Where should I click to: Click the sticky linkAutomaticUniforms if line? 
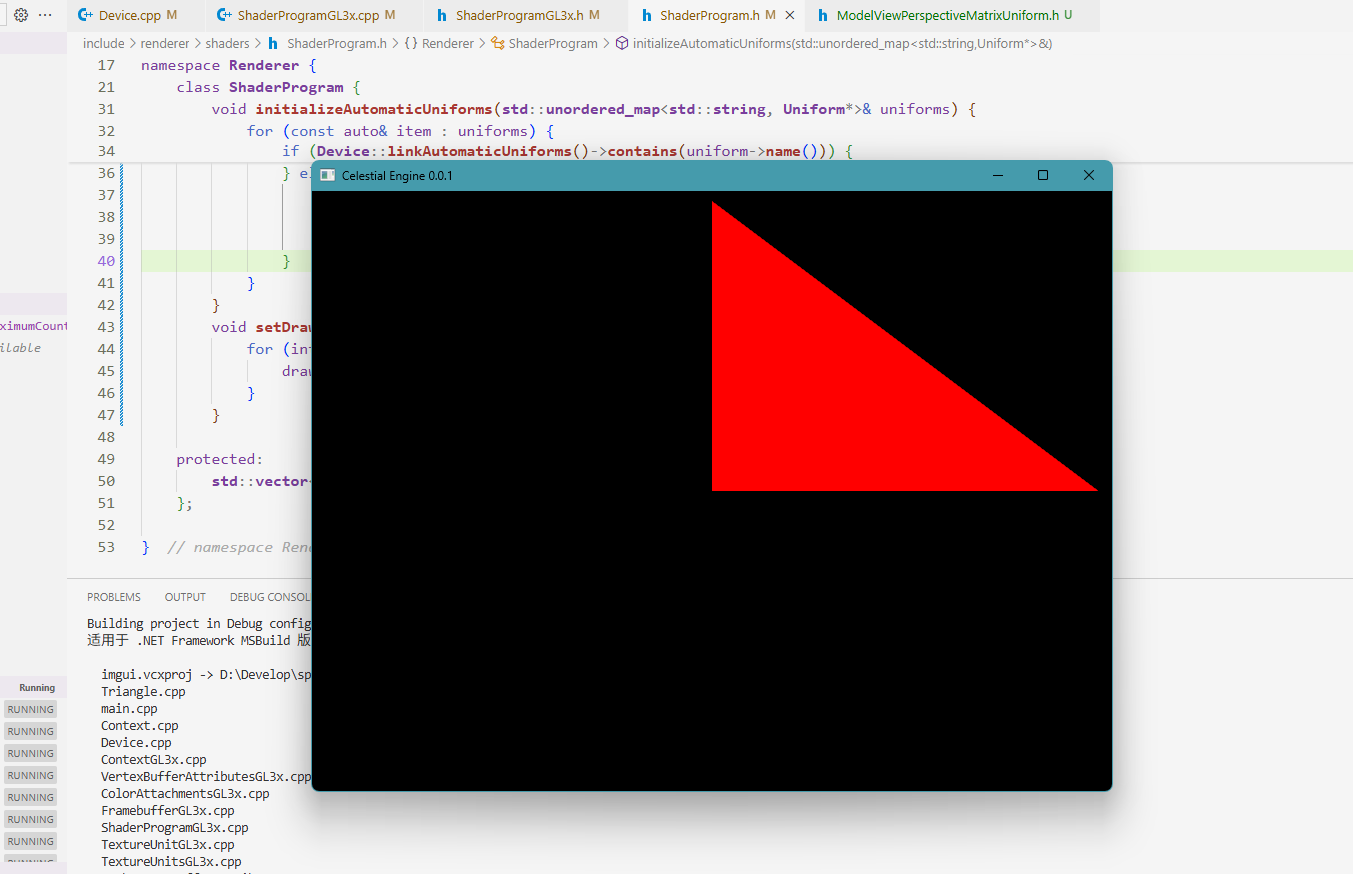[567, 151]
